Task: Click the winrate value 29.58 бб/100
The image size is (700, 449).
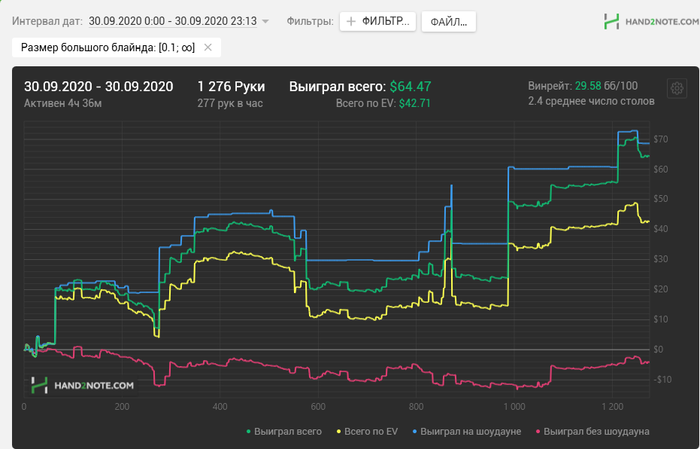Action: pyautogui.click(x=606, y=86)
